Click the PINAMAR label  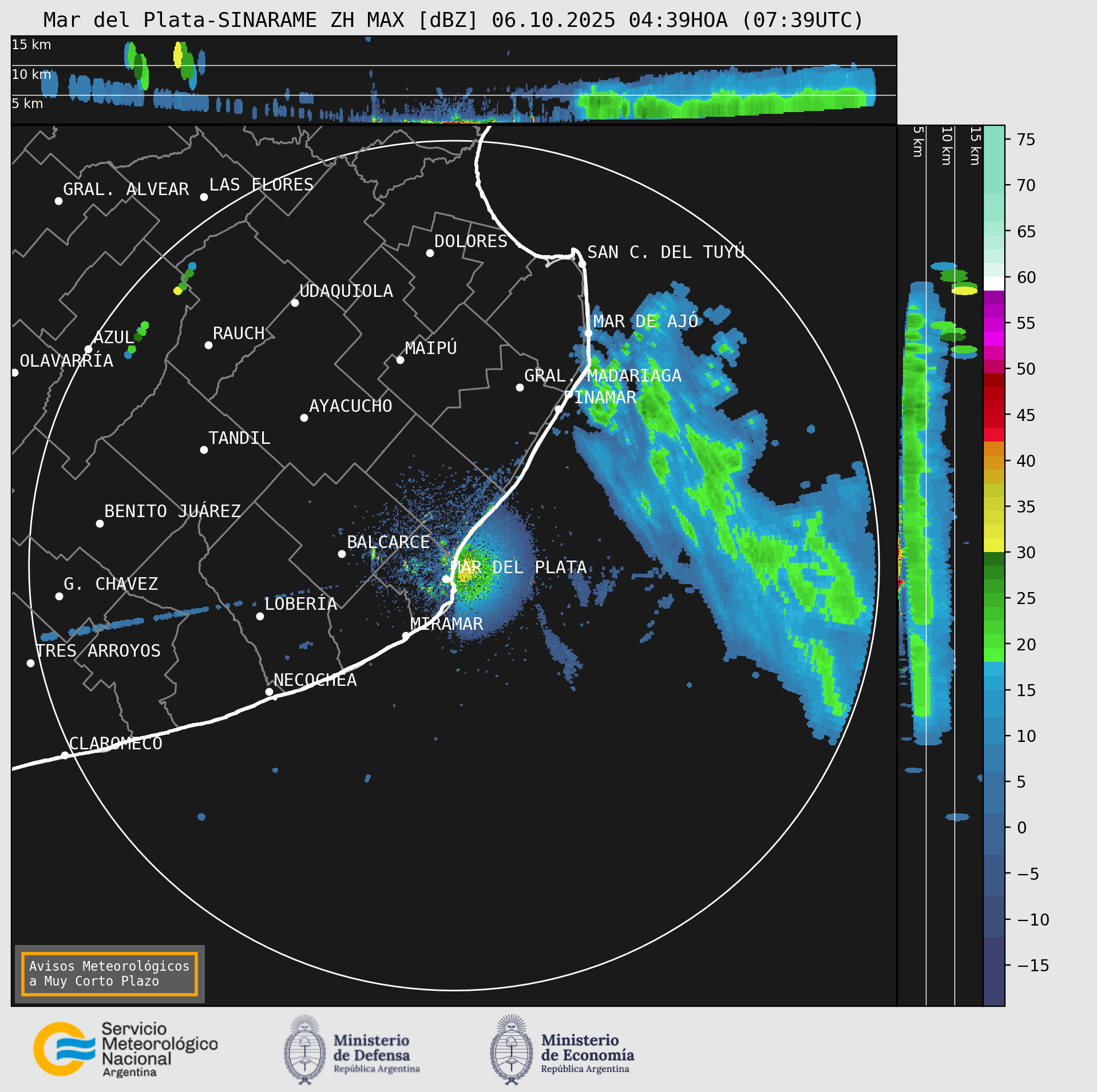(600, 397)
